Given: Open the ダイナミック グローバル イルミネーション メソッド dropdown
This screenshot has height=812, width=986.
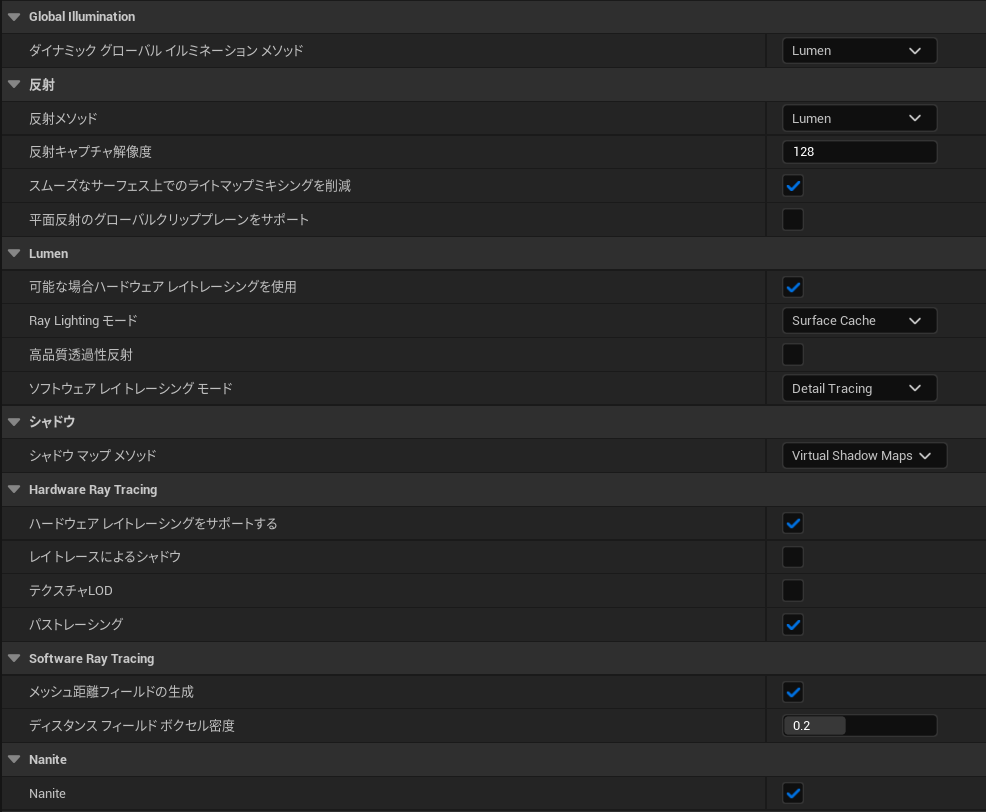Looking at the screenshot, I should tap(858, 50).
